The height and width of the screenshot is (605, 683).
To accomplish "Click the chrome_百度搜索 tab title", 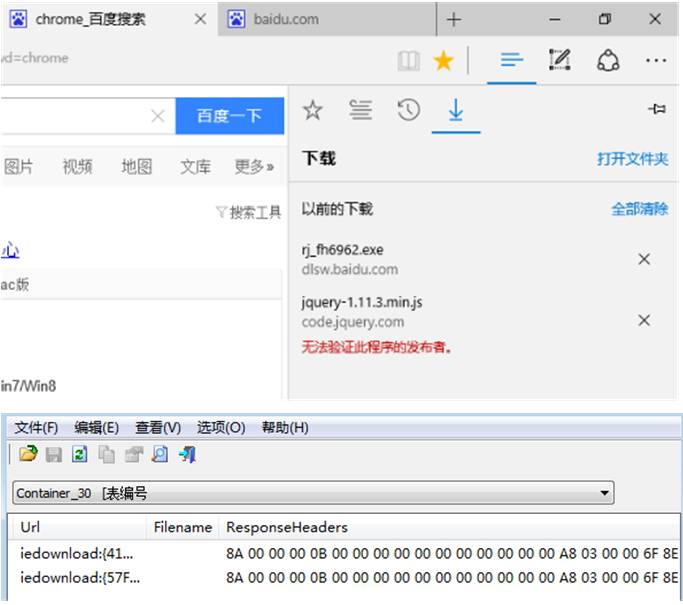I will (90, 19).
